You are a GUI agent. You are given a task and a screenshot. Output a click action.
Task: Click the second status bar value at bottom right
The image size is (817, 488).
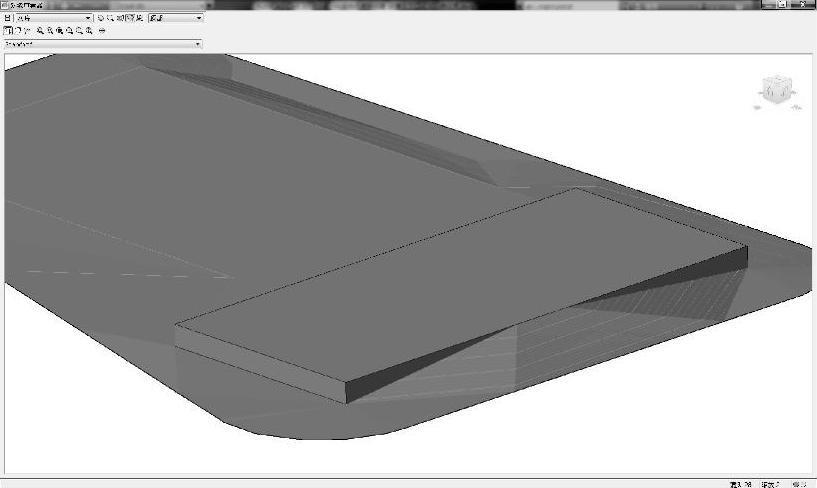click(770, 484)
